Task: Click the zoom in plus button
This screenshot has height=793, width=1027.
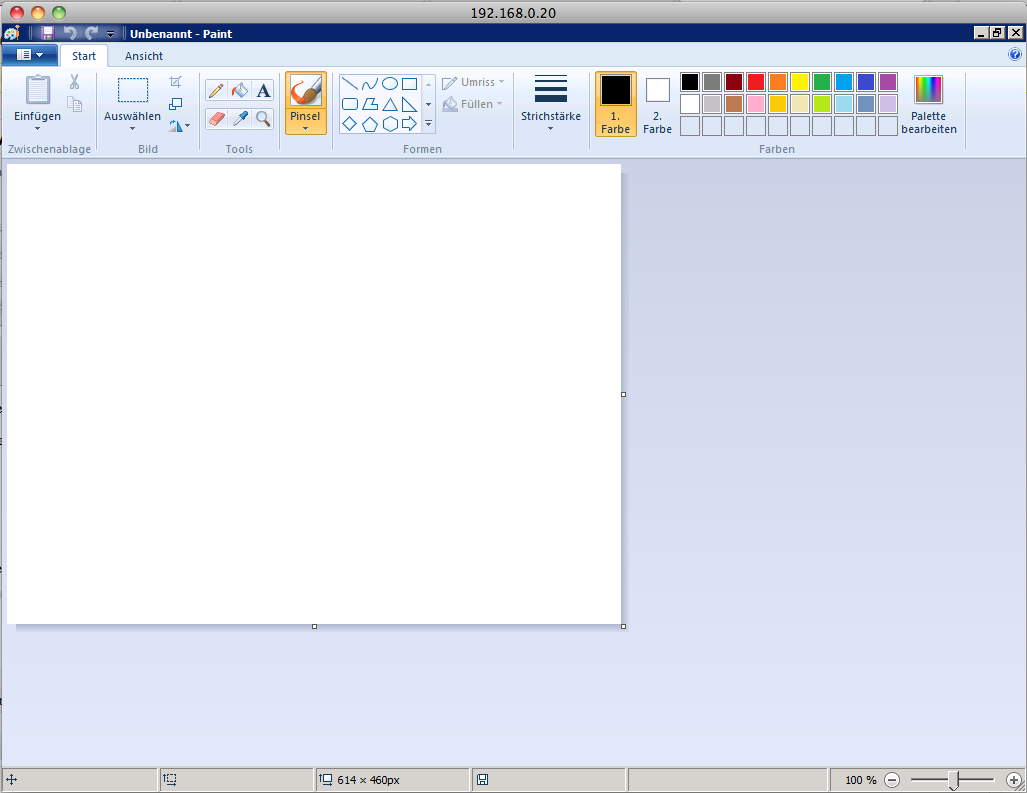Action: click(x=1013, y=780)
